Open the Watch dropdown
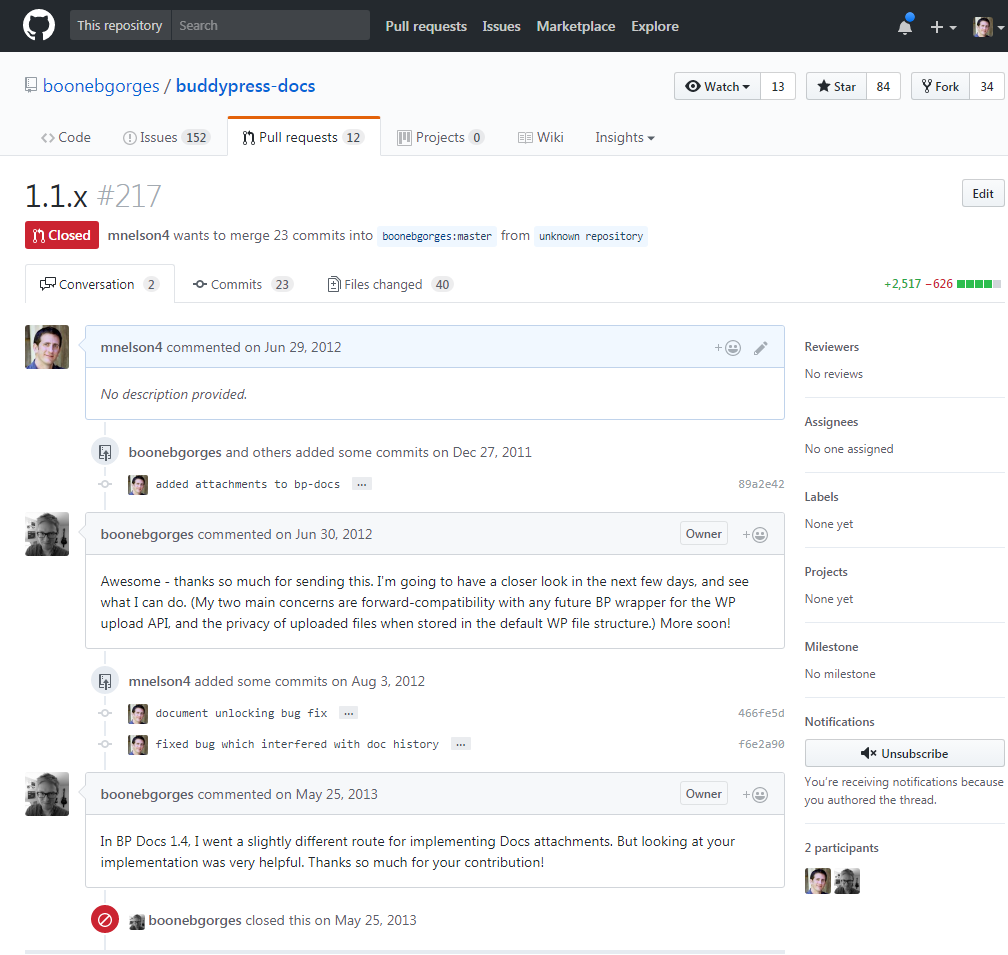 pyautogui.click(x=717, y=86)
